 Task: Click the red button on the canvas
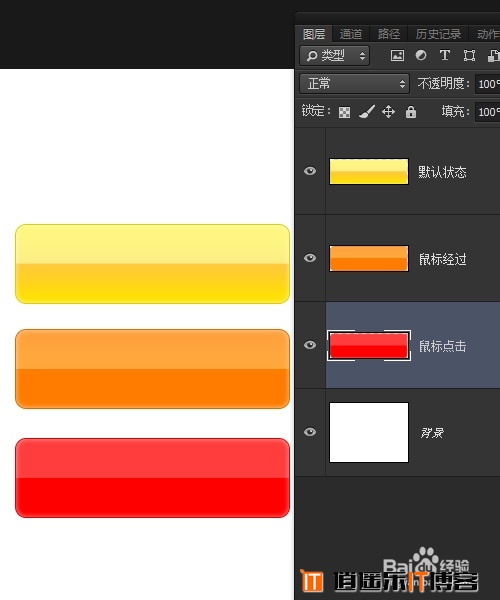(152, 478)
